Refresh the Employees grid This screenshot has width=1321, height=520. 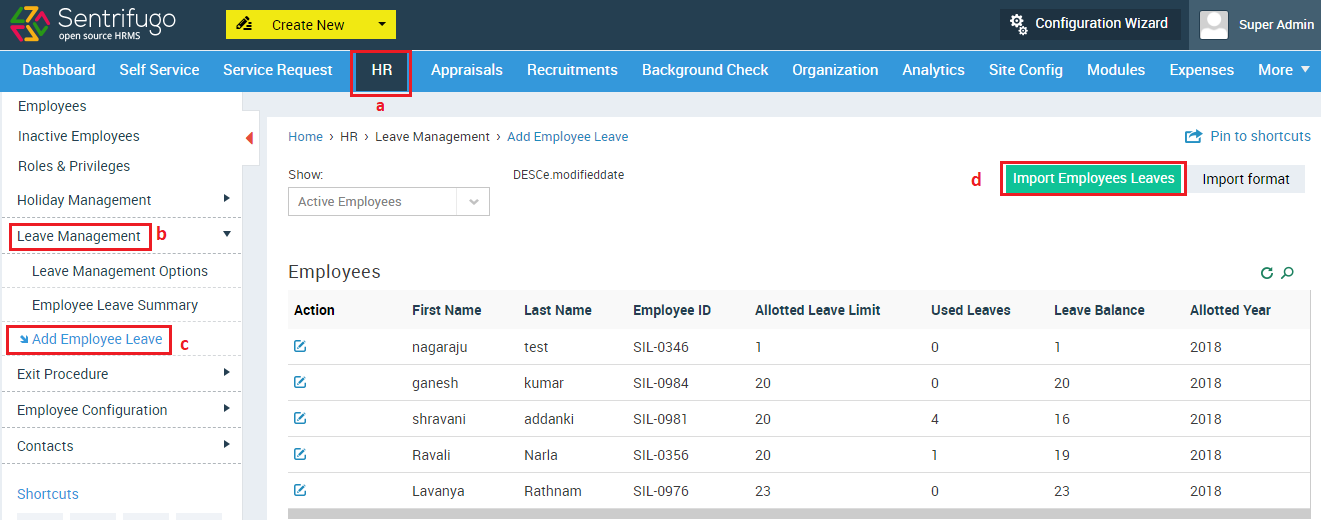(x=1267, y=273)
